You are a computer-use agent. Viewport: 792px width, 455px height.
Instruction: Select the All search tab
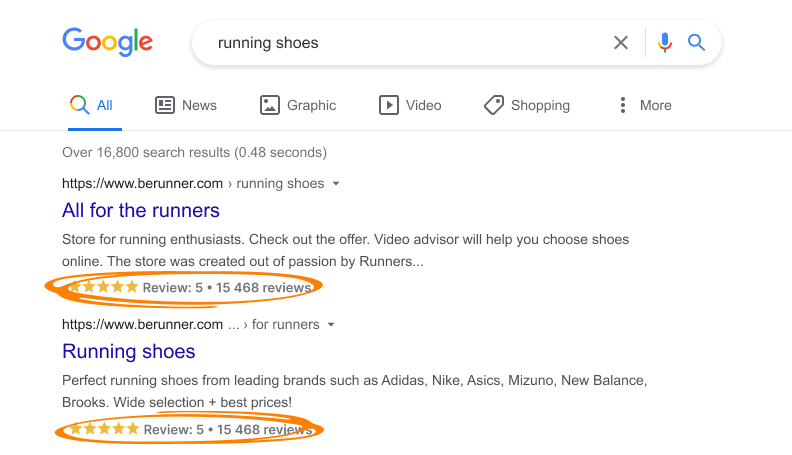click(x=104, y=105)
